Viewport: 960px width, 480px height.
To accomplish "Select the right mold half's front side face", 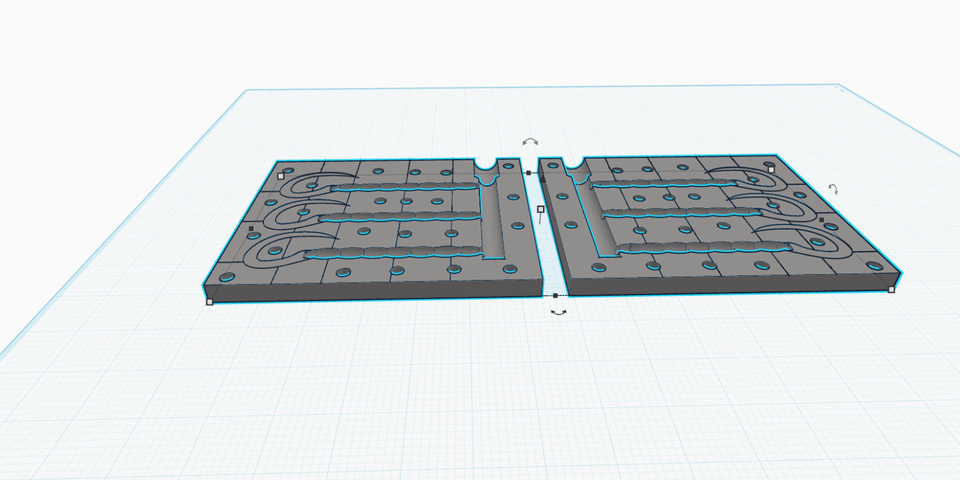I will pyautogui.click(x=730, y=286).
